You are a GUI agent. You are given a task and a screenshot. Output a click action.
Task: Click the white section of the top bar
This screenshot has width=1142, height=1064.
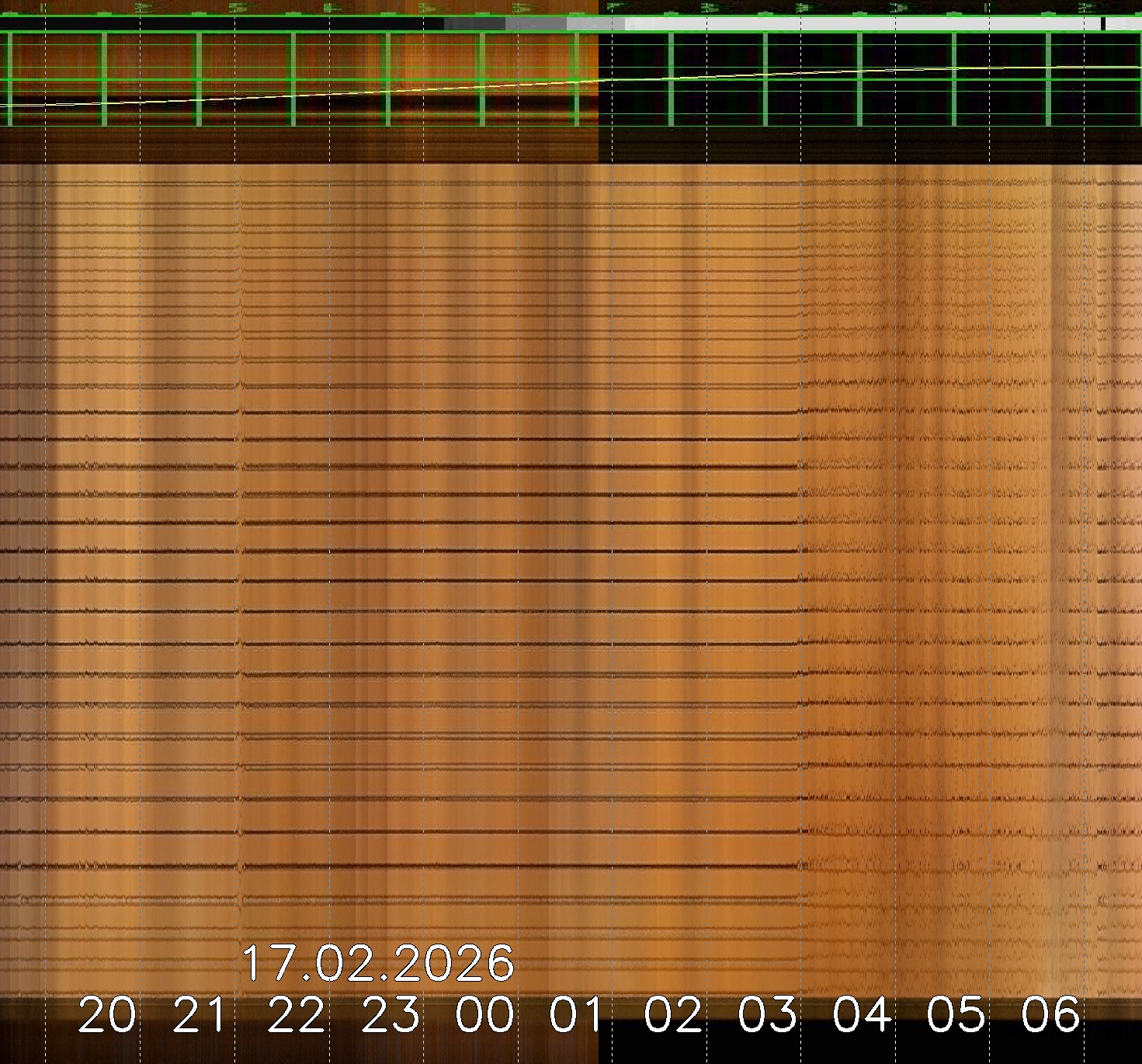(x=854, y=24)
